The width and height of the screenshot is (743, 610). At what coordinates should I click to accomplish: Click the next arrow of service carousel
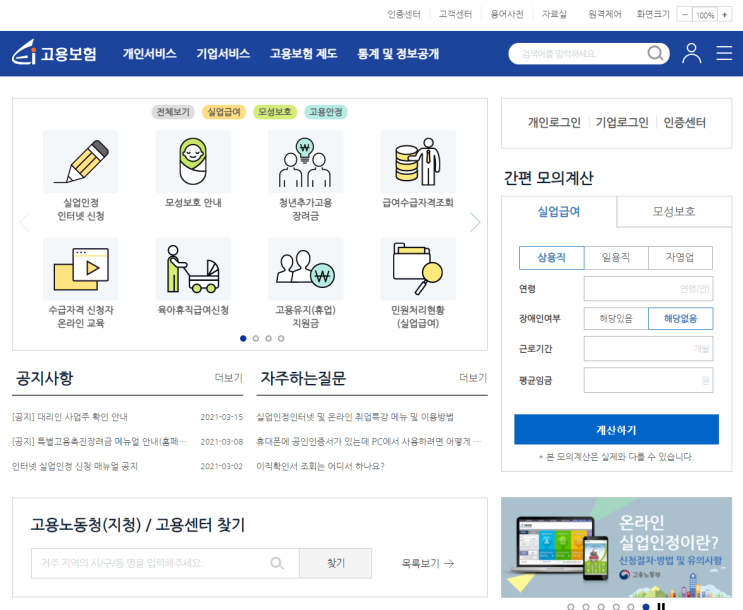tap(475, 222)
